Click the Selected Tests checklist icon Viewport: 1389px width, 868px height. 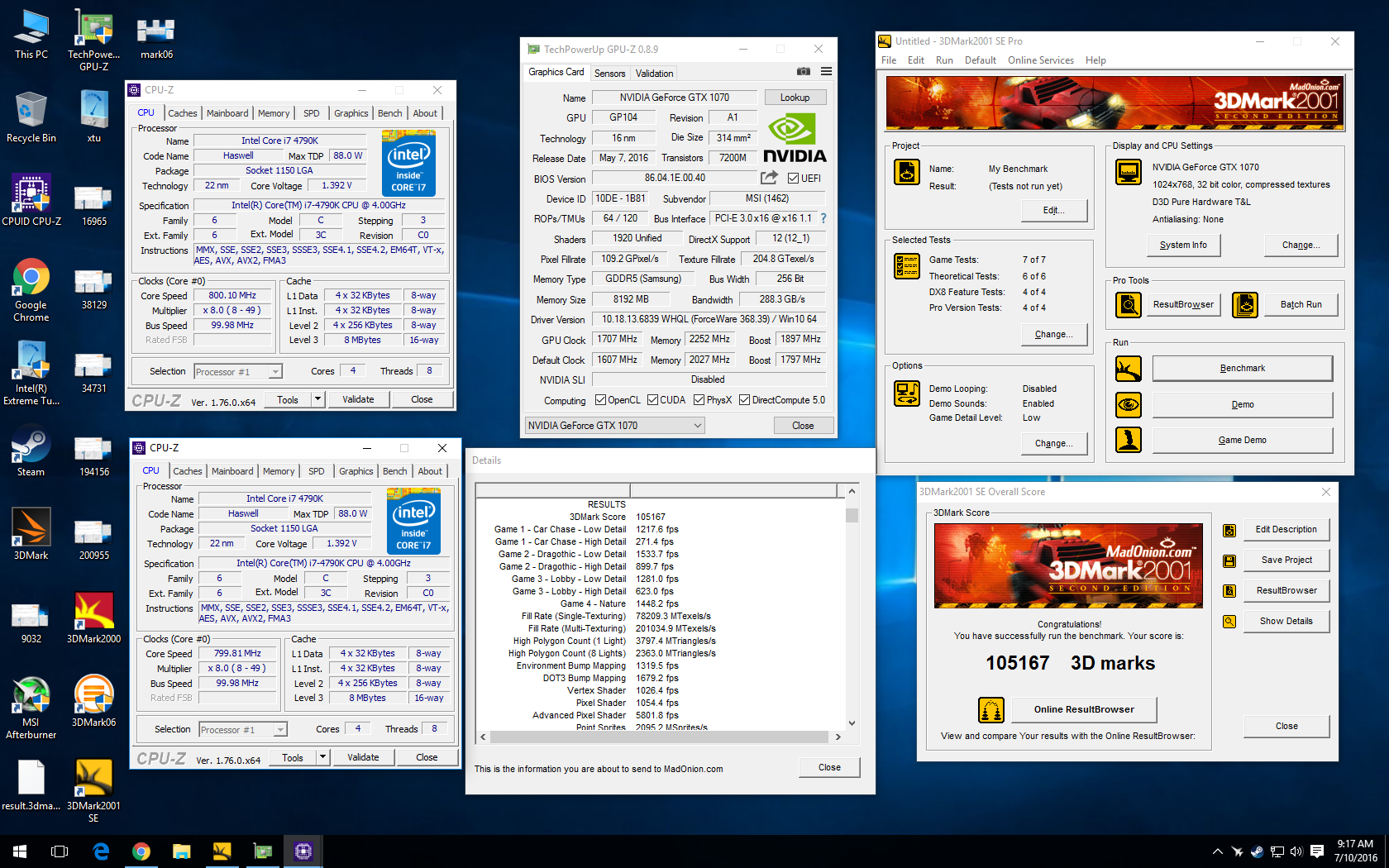point(907,266)
